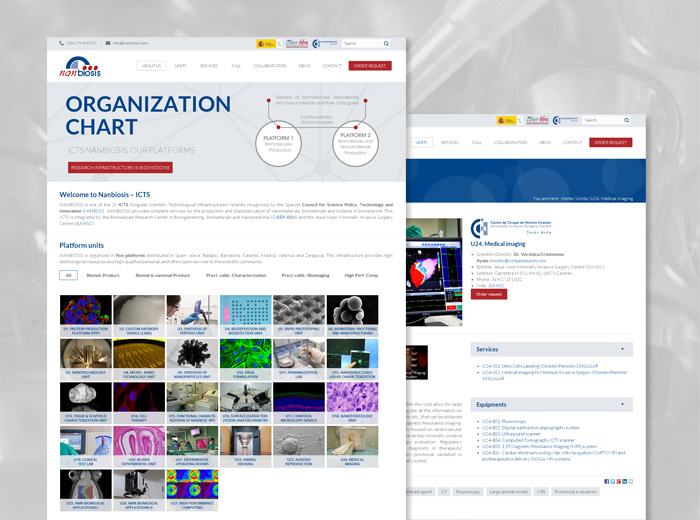Open the U27 High Performance Computing thumbnail
The height and width of the screenshot is (520, 700).
[x=192, y=490]
